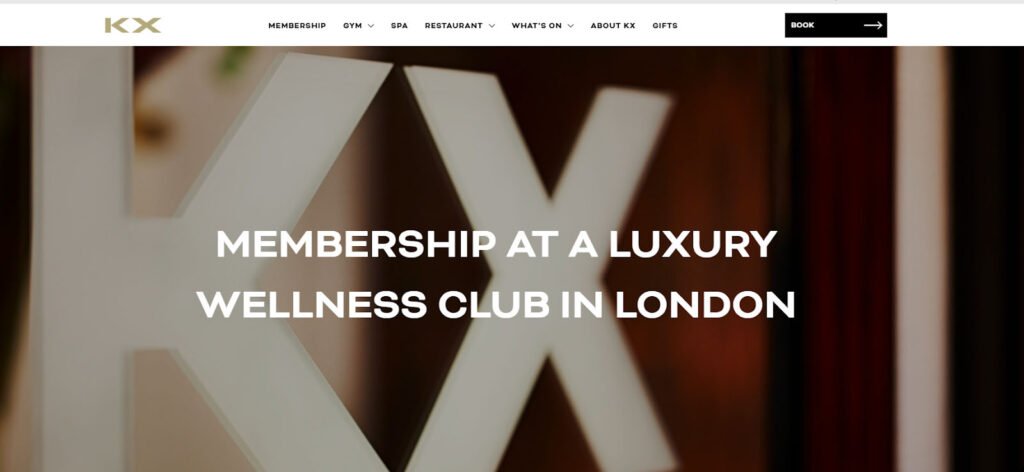Go to the About KX page

[x=613, y=25]
